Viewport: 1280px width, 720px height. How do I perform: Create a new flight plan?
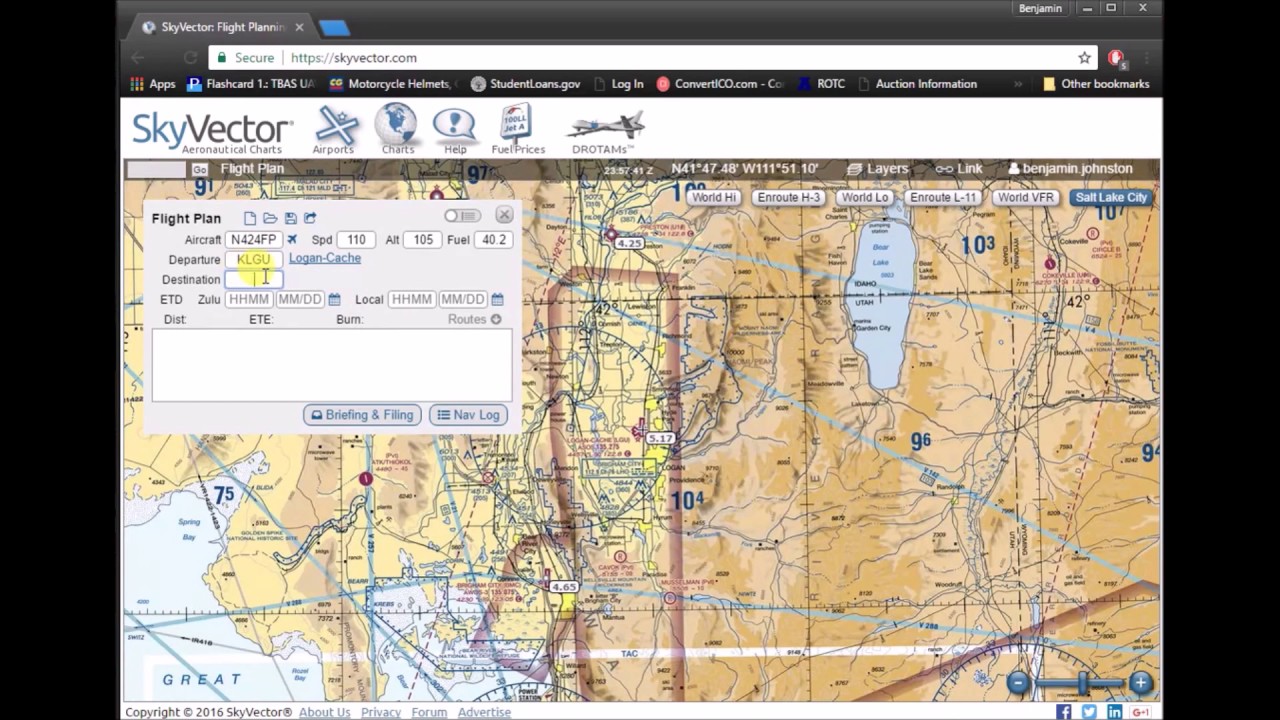click(249, 218)
